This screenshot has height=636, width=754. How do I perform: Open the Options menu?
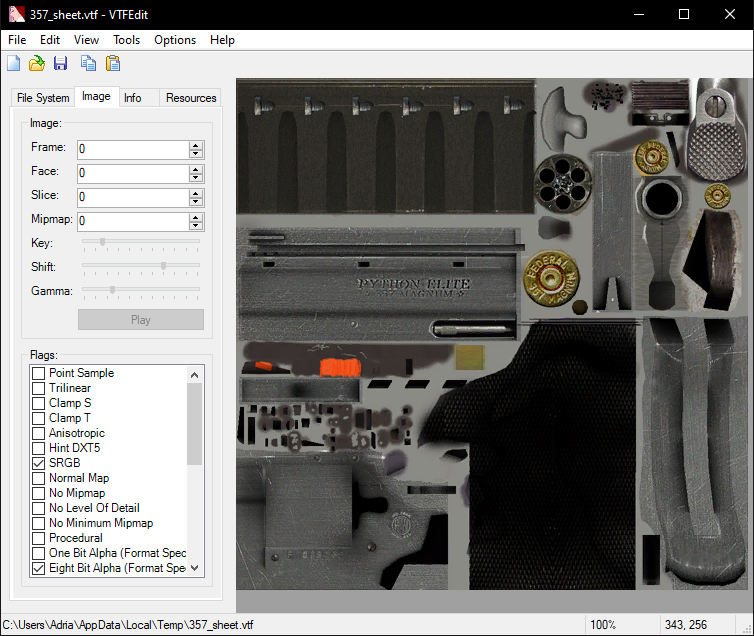tap(175, 40)
